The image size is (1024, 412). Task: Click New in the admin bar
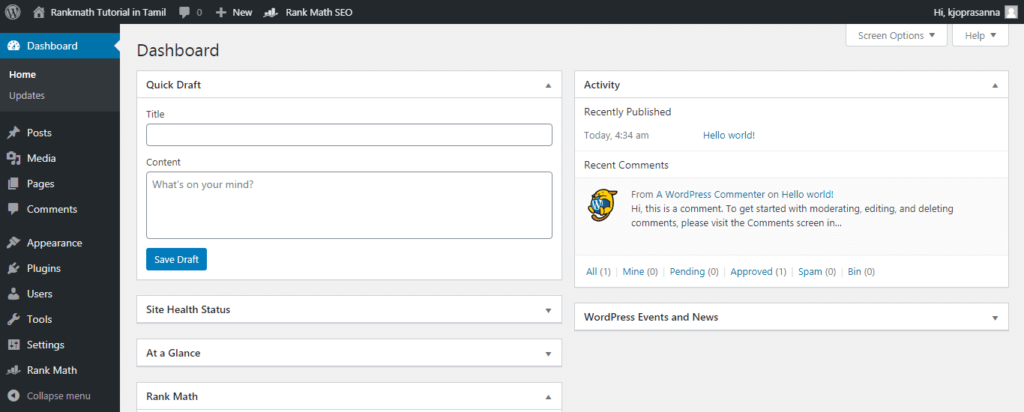(x=242, y=12)
